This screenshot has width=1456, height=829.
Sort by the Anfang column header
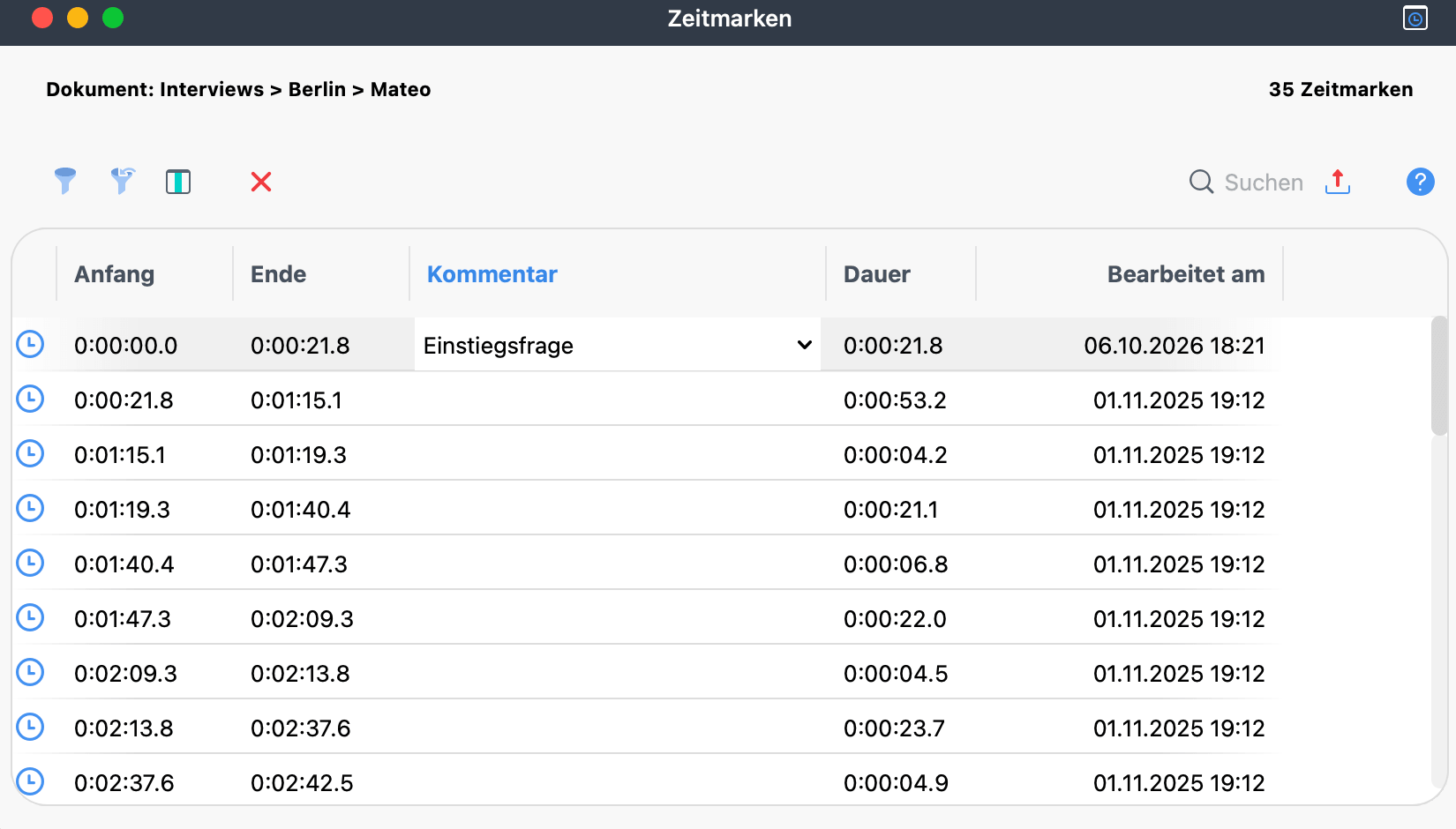(x=115, y=274)
